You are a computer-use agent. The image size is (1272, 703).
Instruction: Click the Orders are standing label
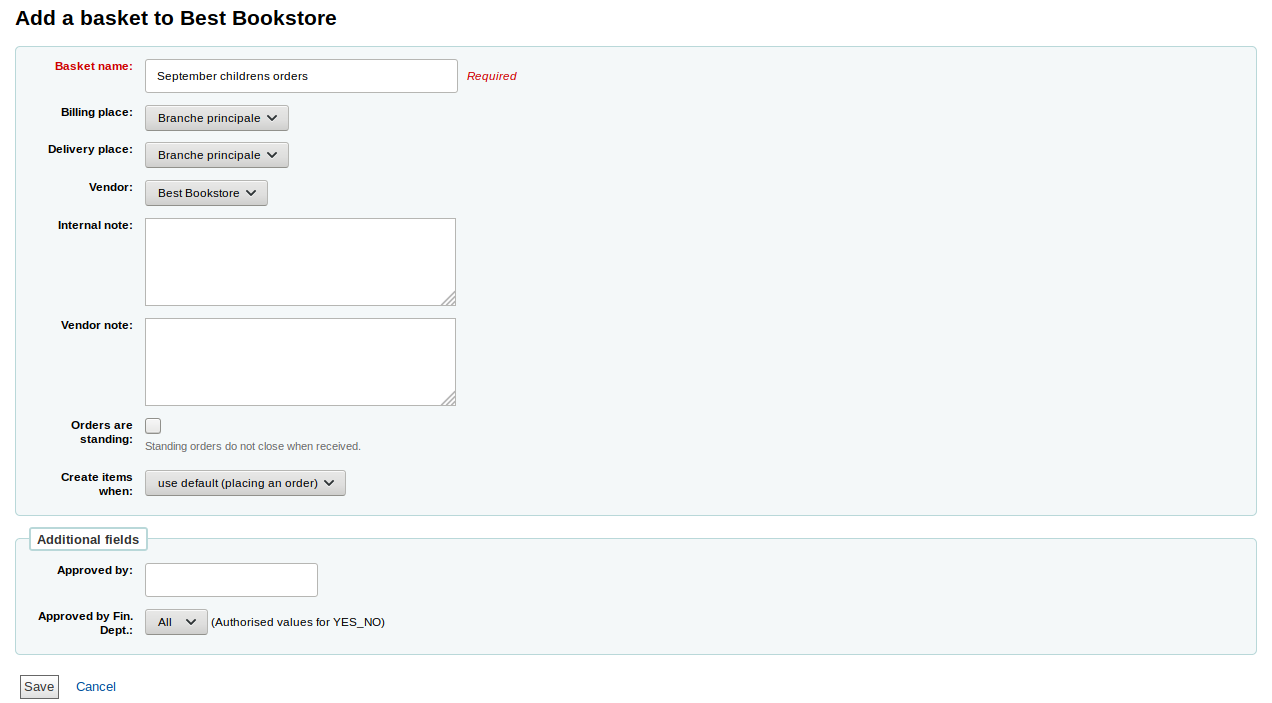pos(101,432)
